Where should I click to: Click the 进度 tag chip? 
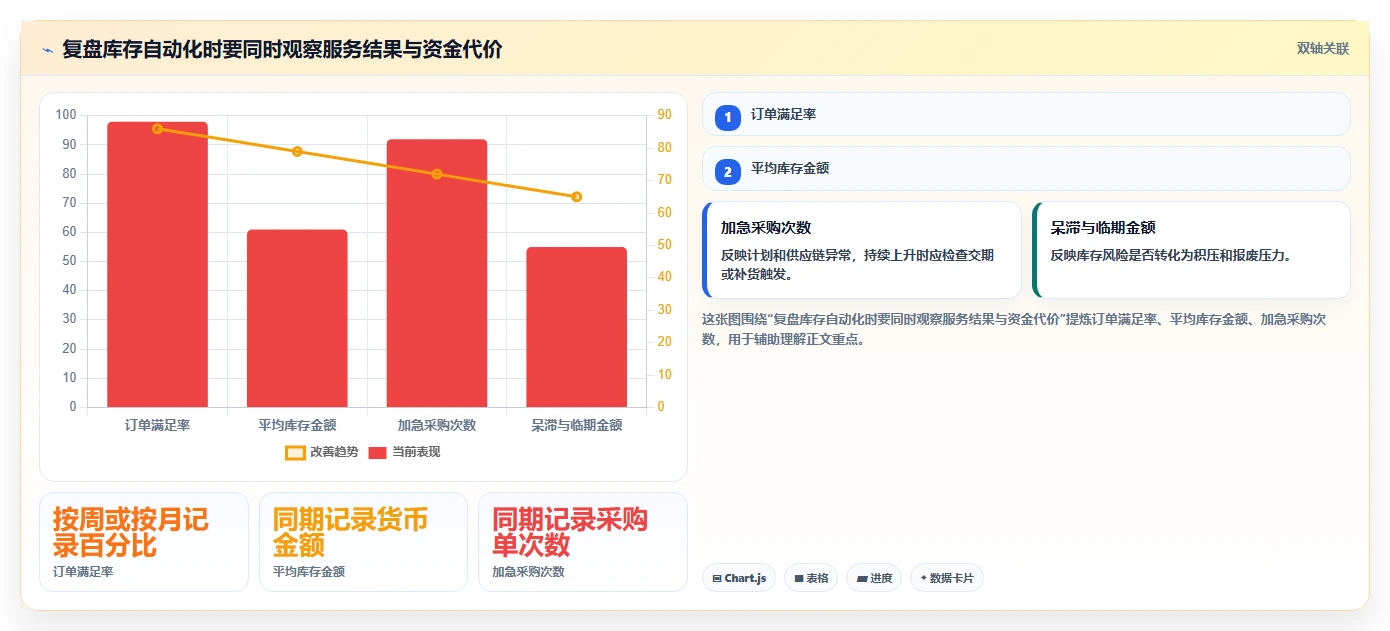874,578
